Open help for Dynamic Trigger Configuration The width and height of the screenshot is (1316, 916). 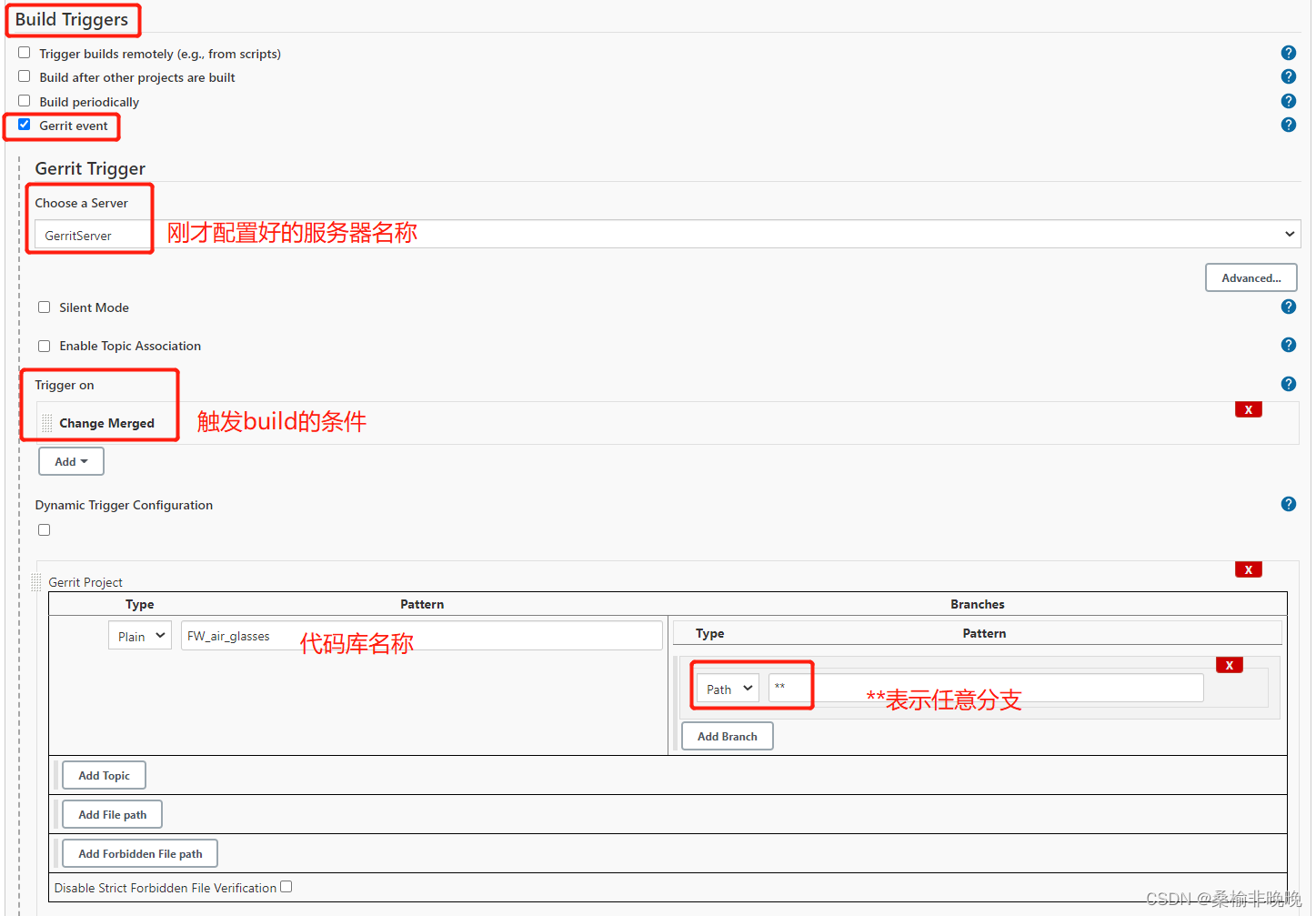point(1288,504)
